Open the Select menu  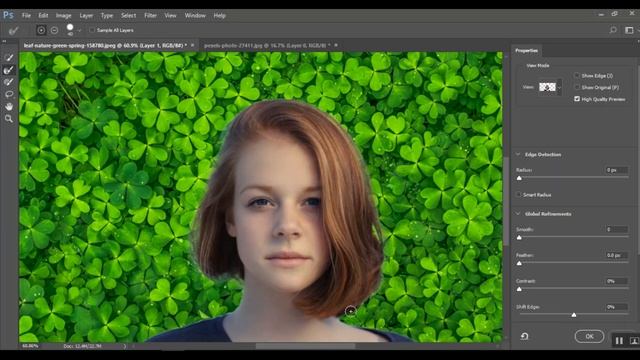tap(128, 16)
